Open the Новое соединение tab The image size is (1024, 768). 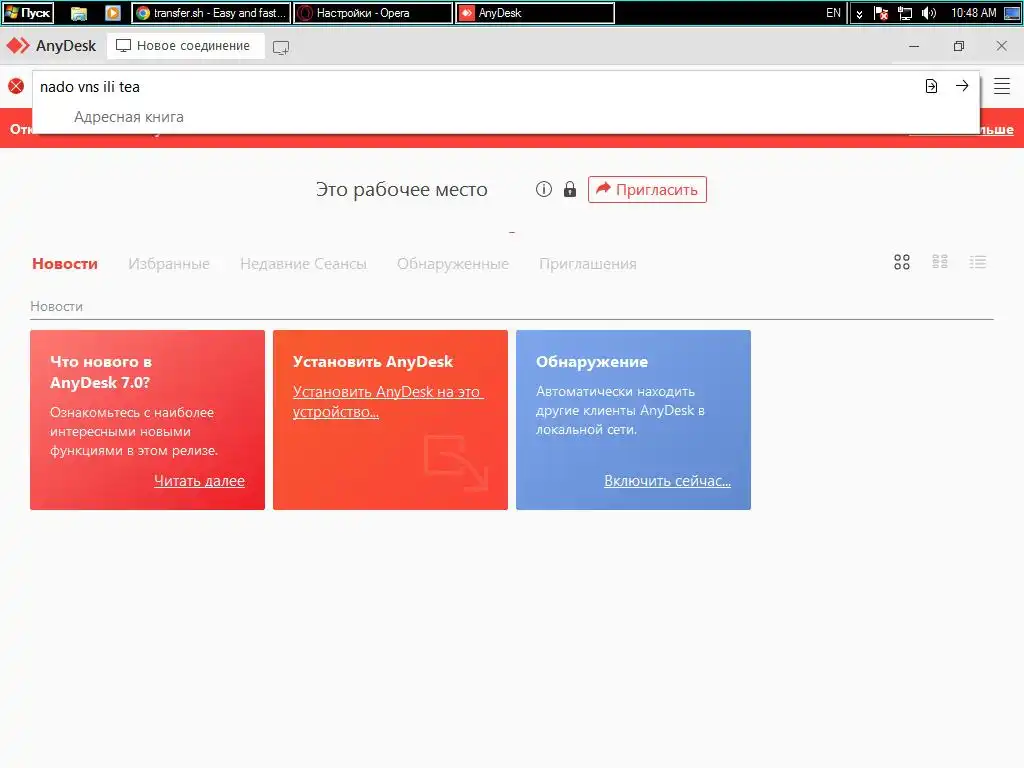point(185,46)
